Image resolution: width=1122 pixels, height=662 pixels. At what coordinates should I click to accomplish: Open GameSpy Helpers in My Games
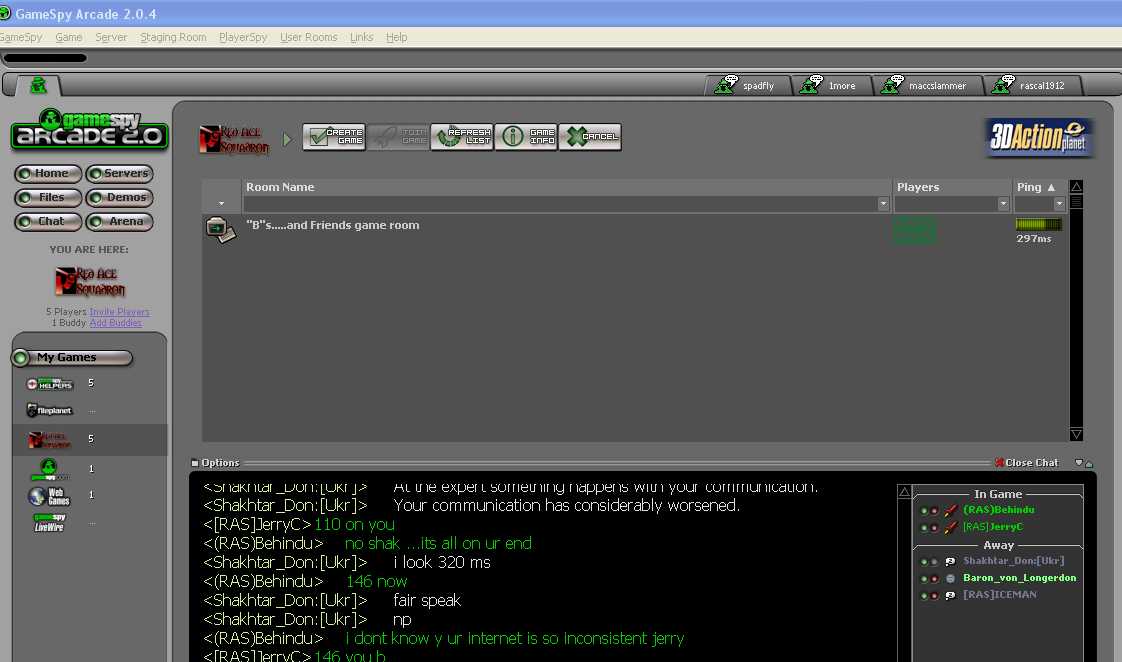point(49,384)
